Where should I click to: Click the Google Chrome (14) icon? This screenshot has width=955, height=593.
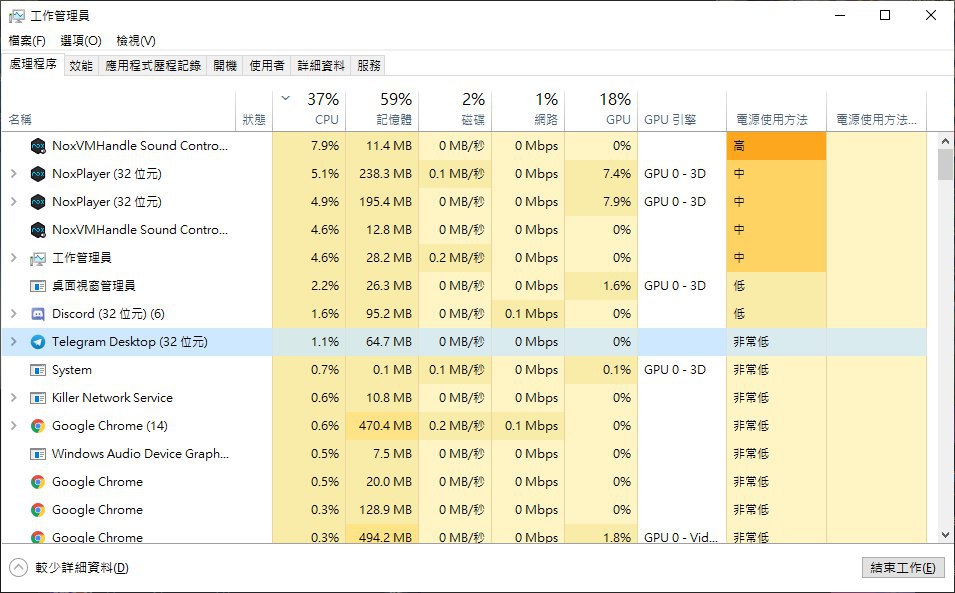38,426
